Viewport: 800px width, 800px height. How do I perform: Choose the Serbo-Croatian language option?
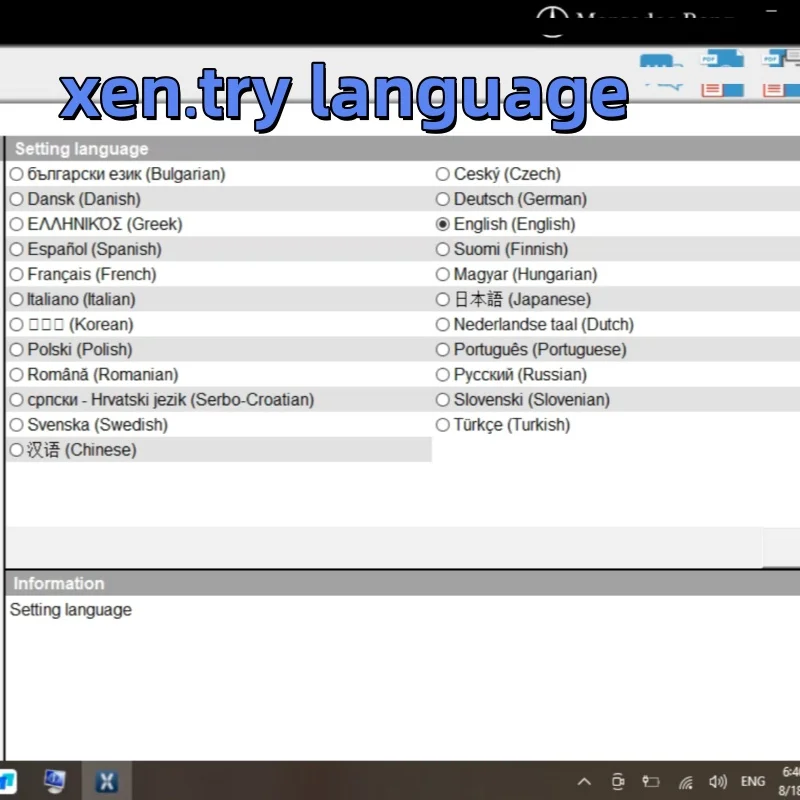(16, 399)
